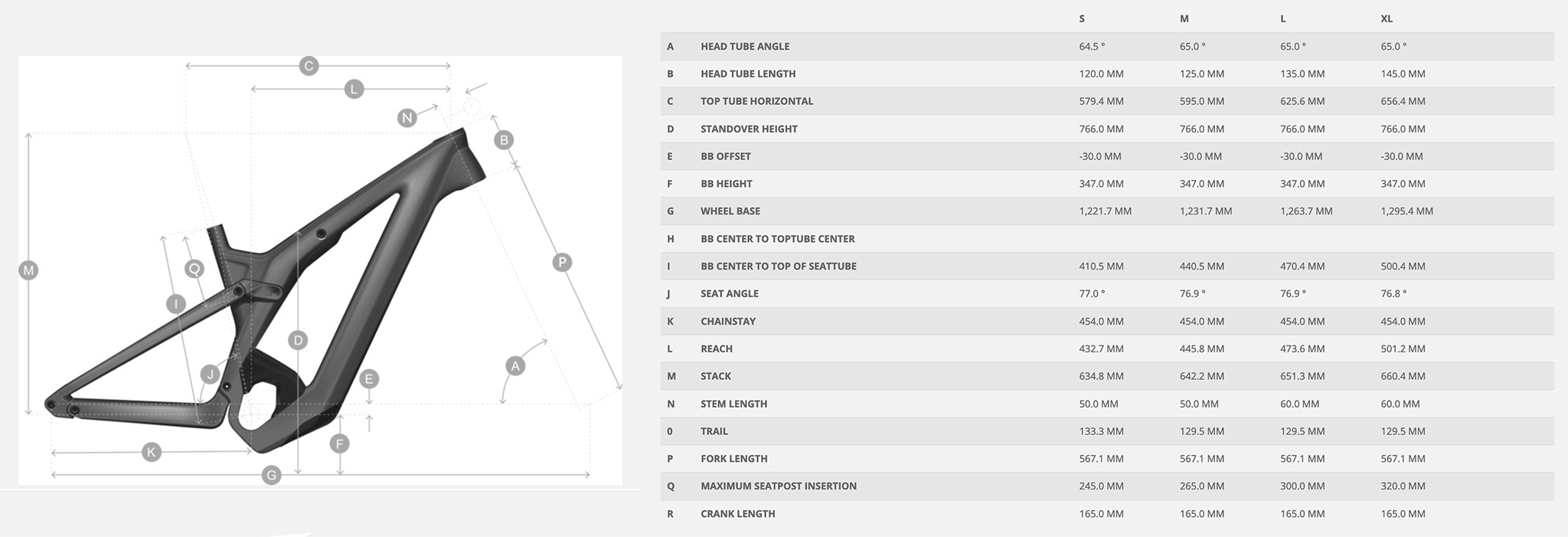The image size is (1568, 537).
Task: Select the circled G wheelbase marker on diagram
Action: click(x=271, y=476)
